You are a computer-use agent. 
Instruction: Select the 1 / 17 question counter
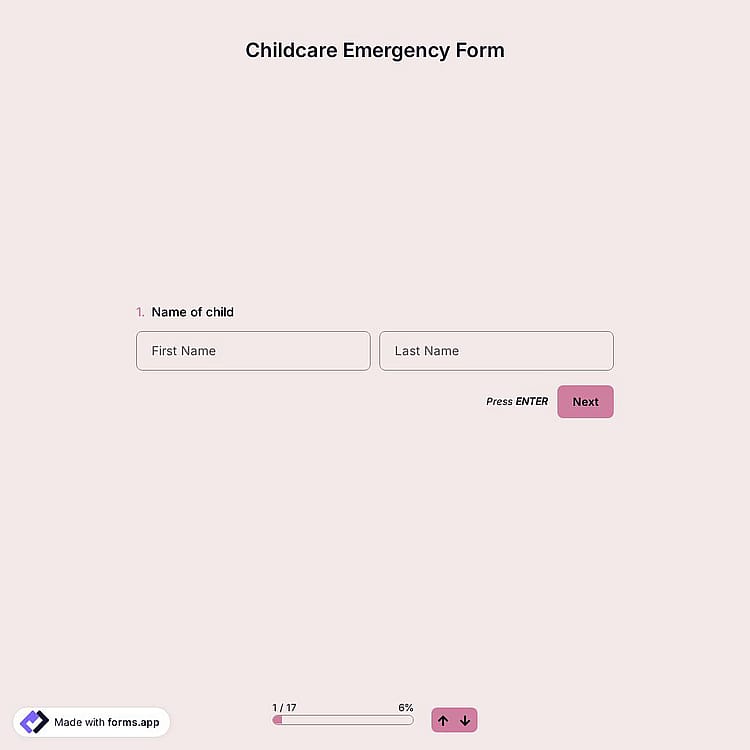[284, 707]
